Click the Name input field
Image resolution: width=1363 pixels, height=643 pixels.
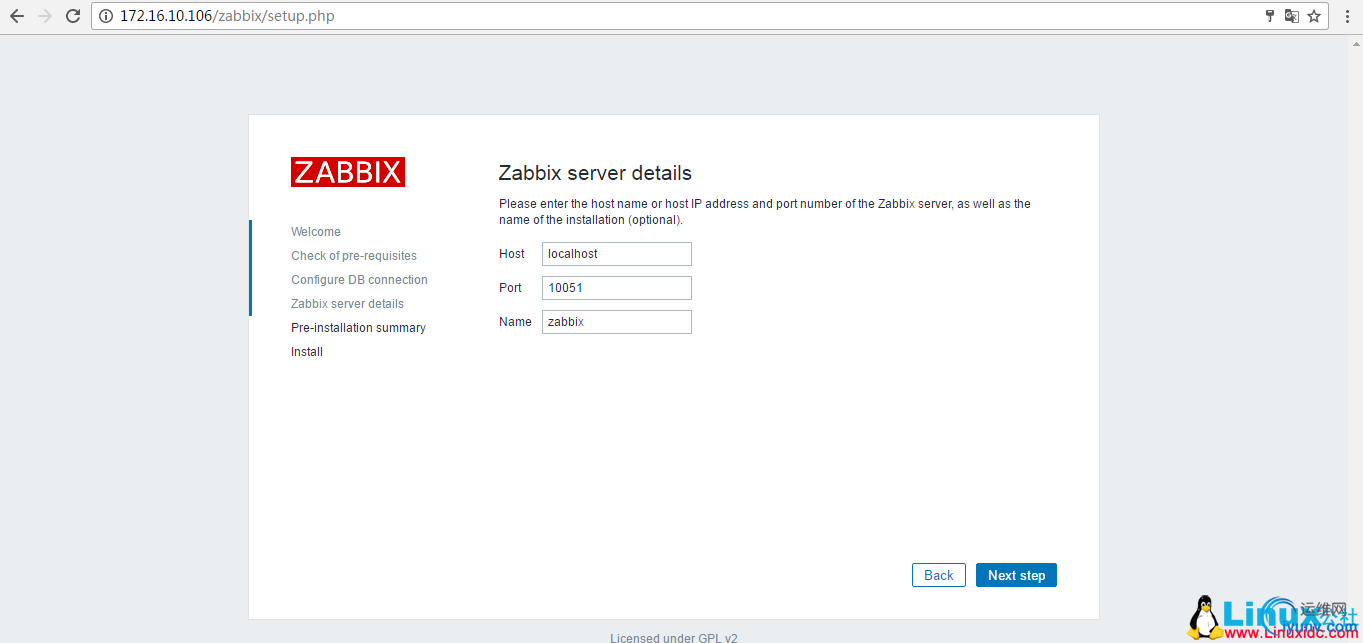click(x=617, y=322)
